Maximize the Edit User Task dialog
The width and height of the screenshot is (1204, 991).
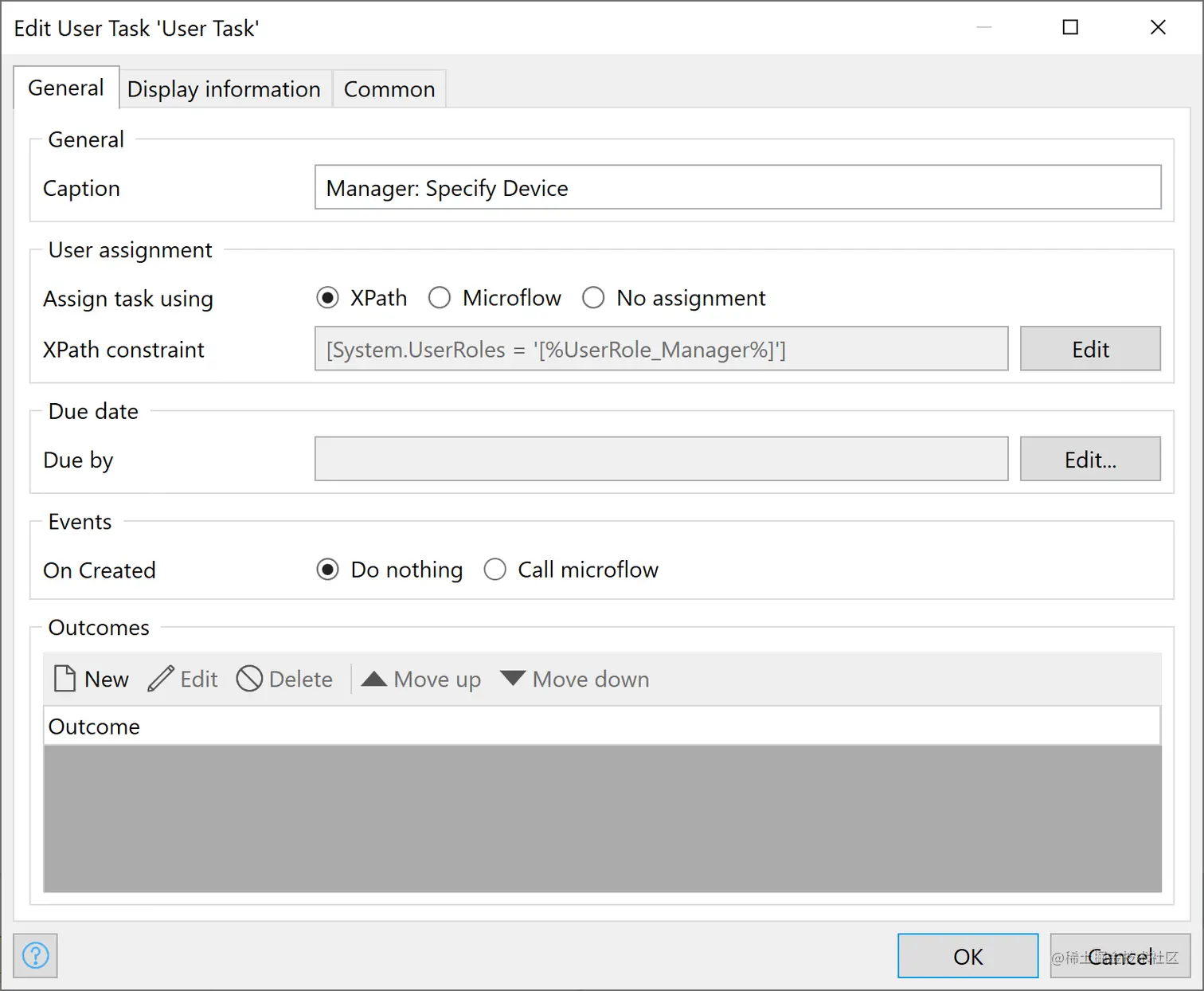click(x=1070, y=28)
